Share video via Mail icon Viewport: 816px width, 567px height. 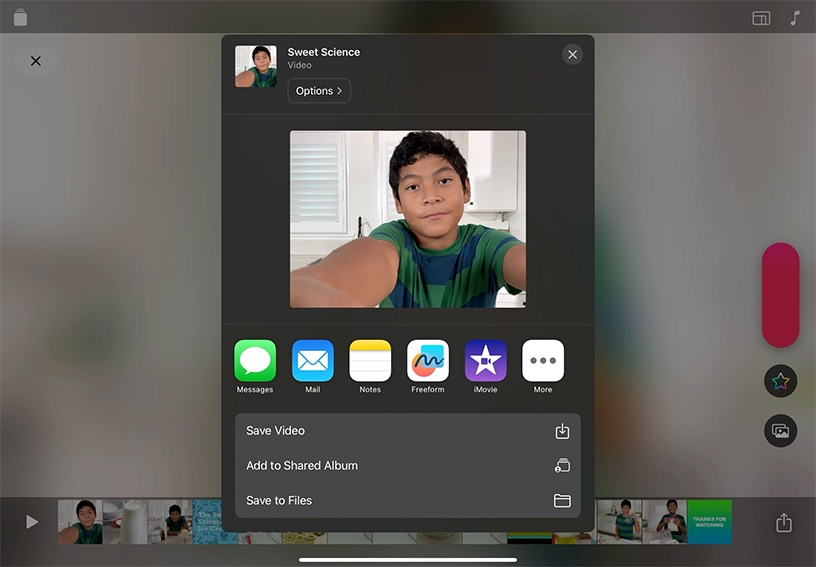pos(313,361)
